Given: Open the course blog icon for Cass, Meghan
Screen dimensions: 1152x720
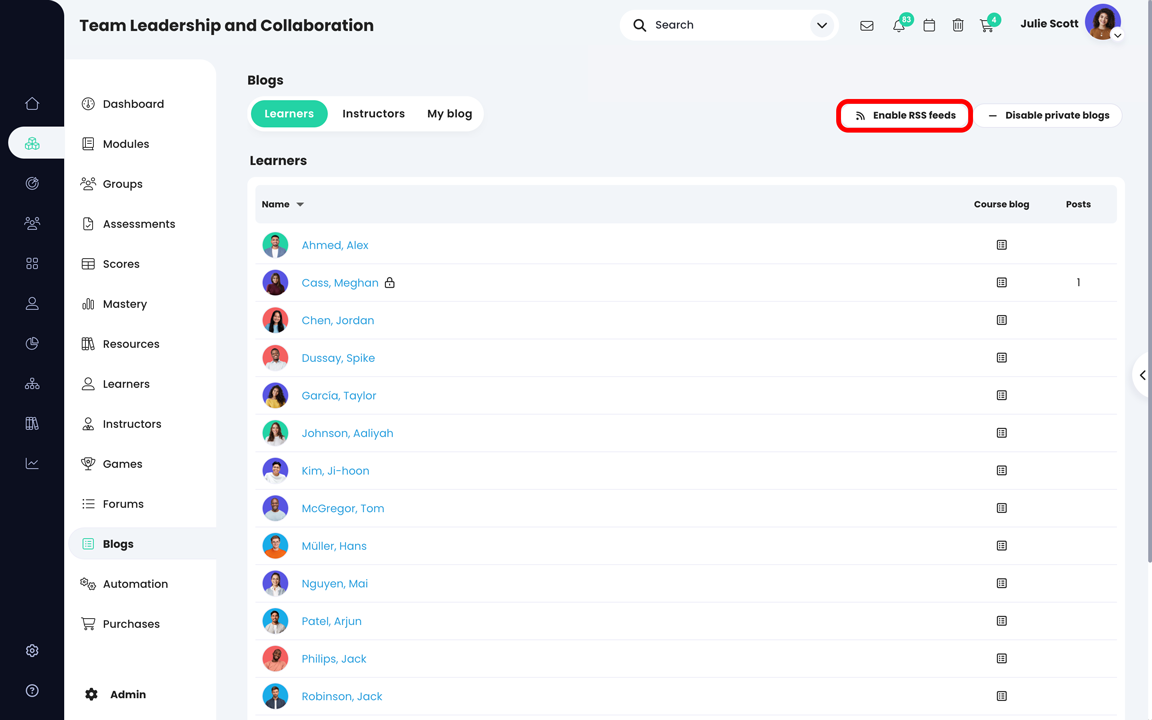Looking at the screenshot, I should point(1001,282).
